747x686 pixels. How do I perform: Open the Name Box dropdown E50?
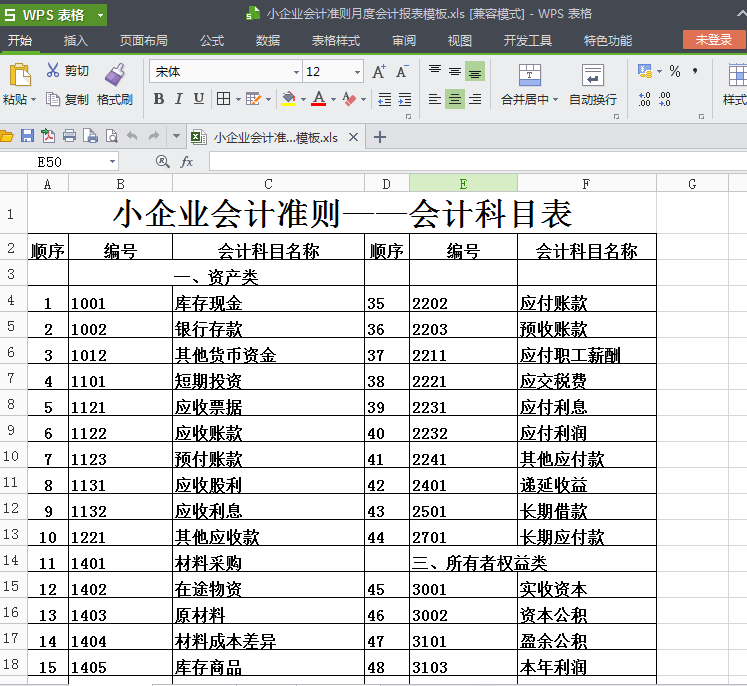[x=112, y=162]
